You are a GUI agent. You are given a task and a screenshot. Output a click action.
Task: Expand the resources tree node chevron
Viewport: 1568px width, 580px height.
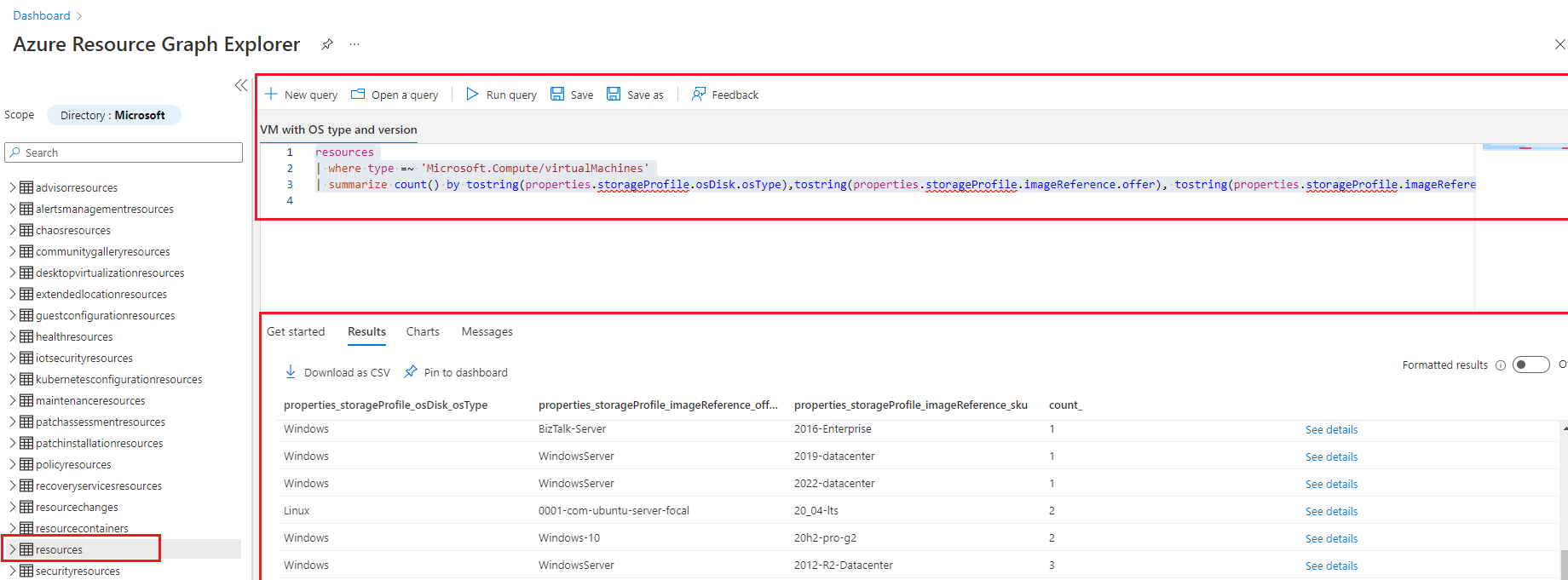13,549
